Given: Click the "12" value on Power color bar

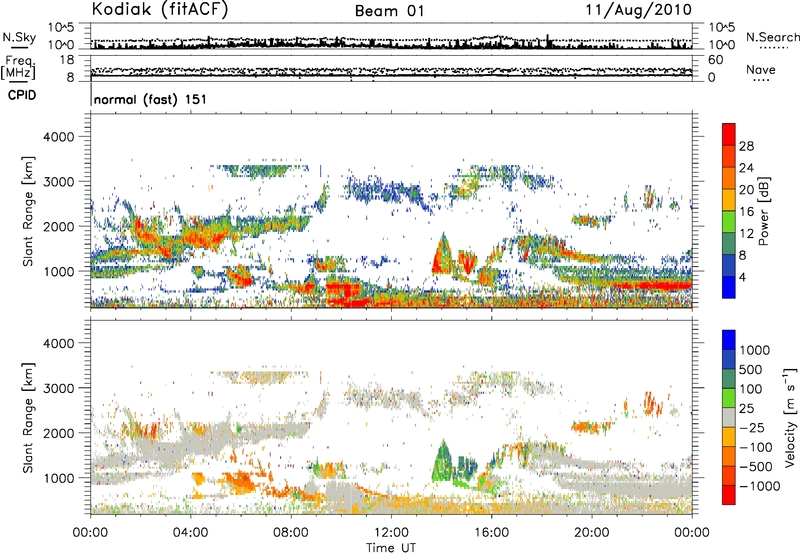Looking at the screenshot, I should [x=746, y=234].
